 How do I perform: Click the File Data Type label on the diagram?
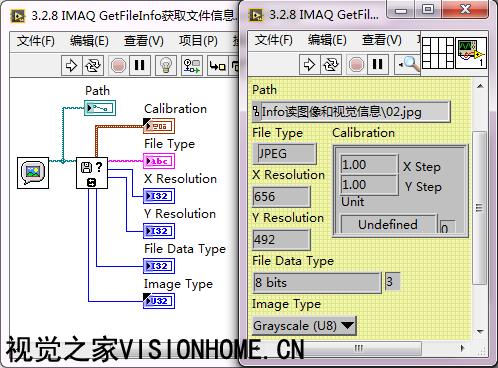(185, 249)
